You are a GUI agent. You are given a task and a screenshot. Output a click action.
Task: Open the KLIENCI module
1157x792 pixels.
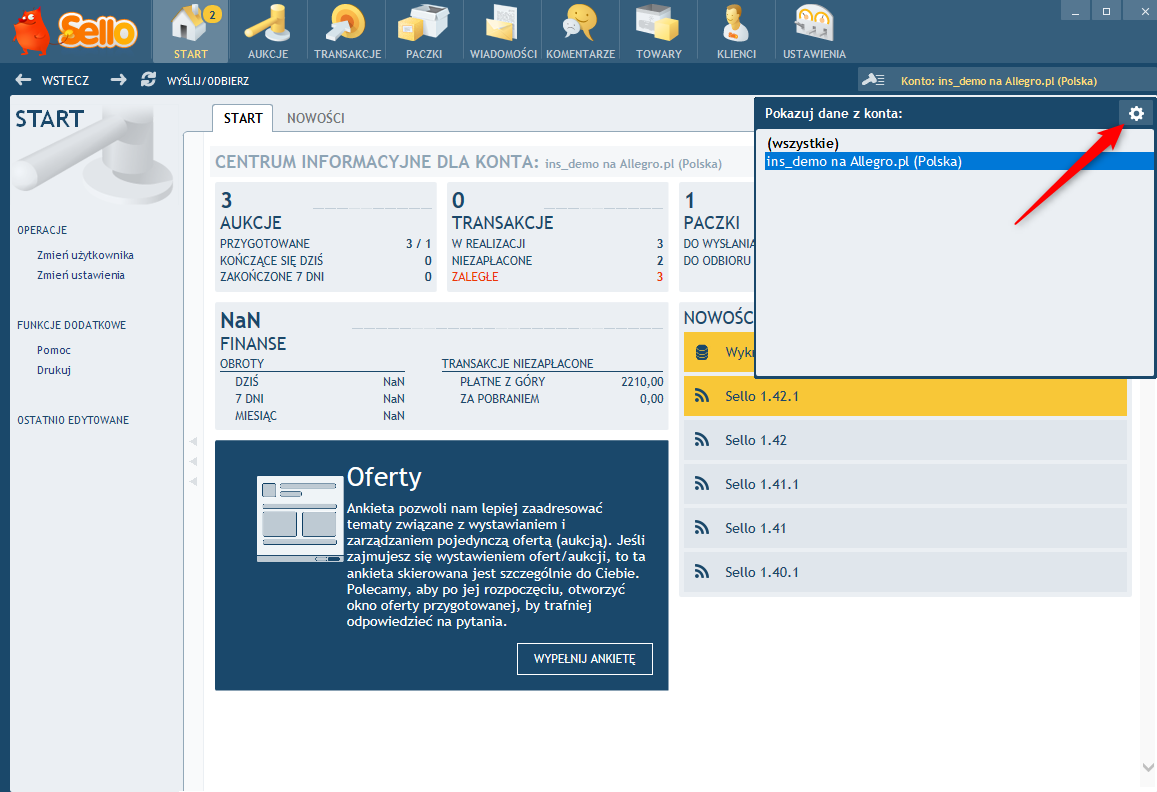[x=736, y=32]
